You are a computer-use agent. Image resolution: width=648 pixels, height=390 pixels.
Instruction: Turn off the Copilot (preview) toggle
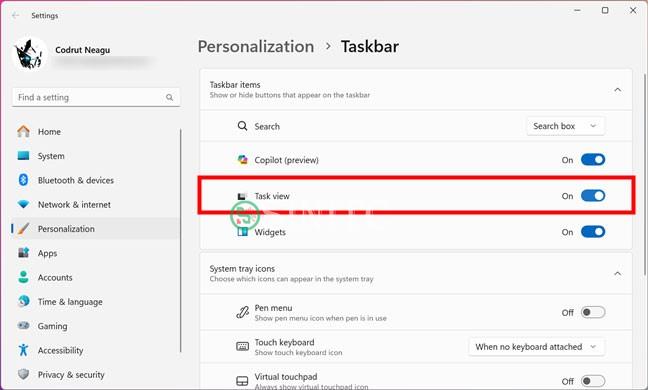click(x=593, y=159)
